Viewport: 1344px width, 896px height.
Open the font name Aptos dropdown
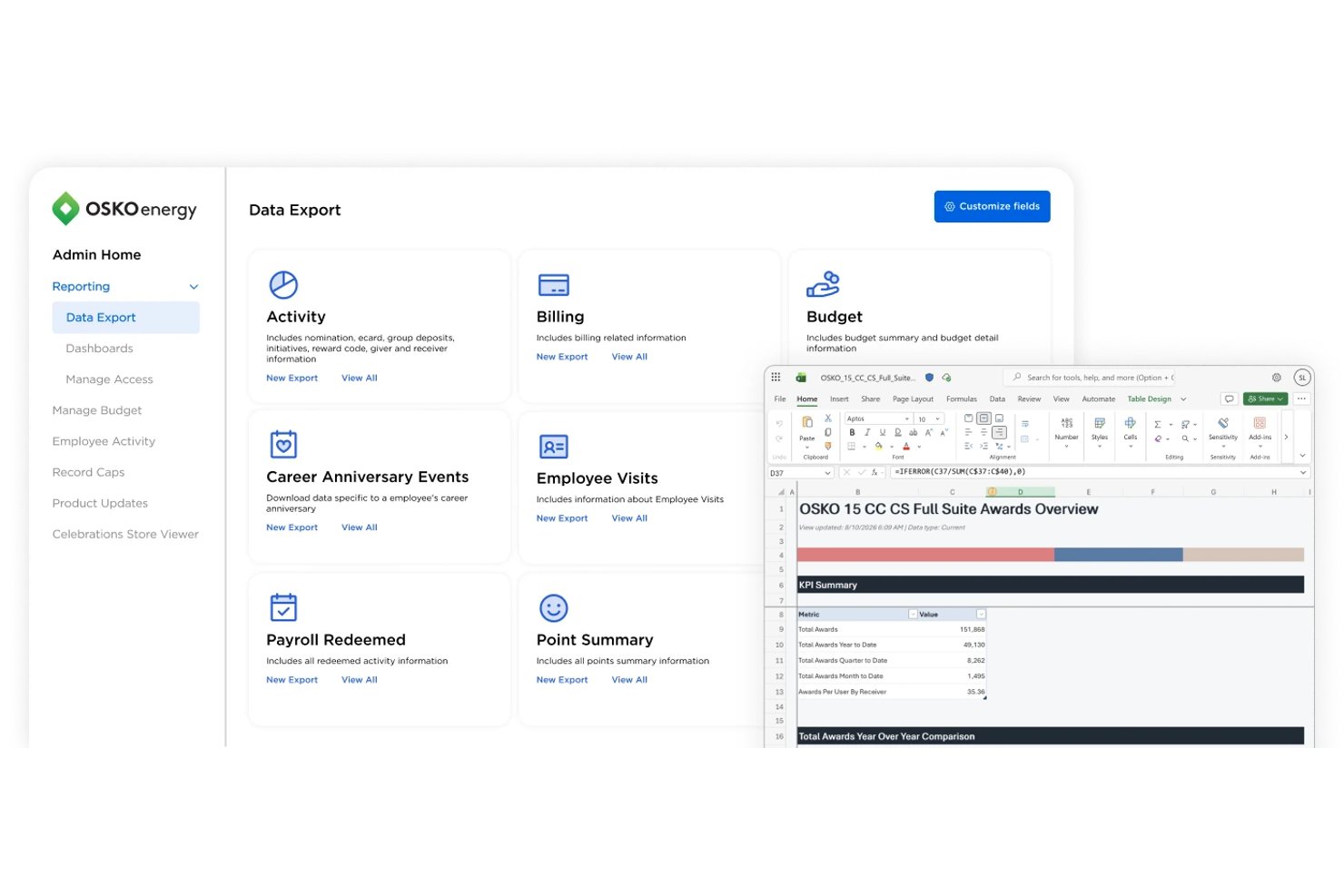(x=907, y=418)
